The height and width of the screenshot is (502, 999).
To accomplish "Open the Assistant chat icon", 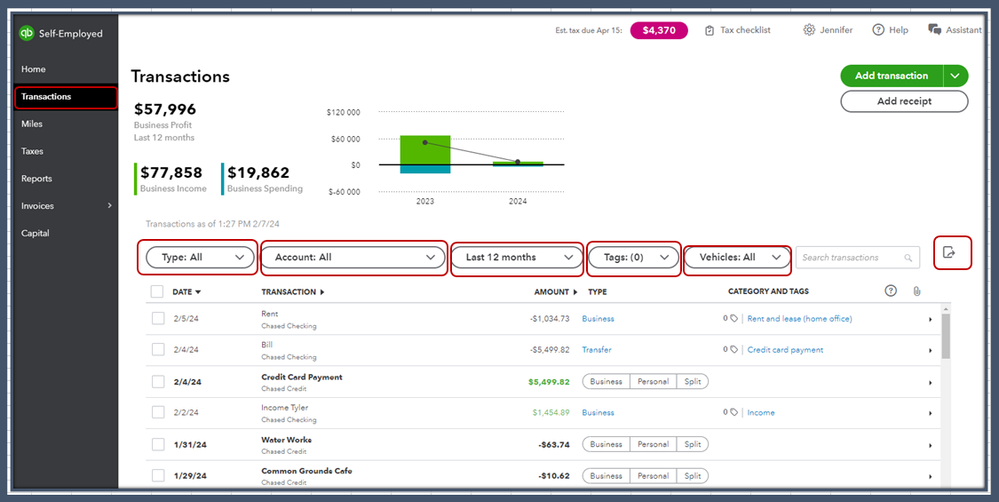I will 935,30.
